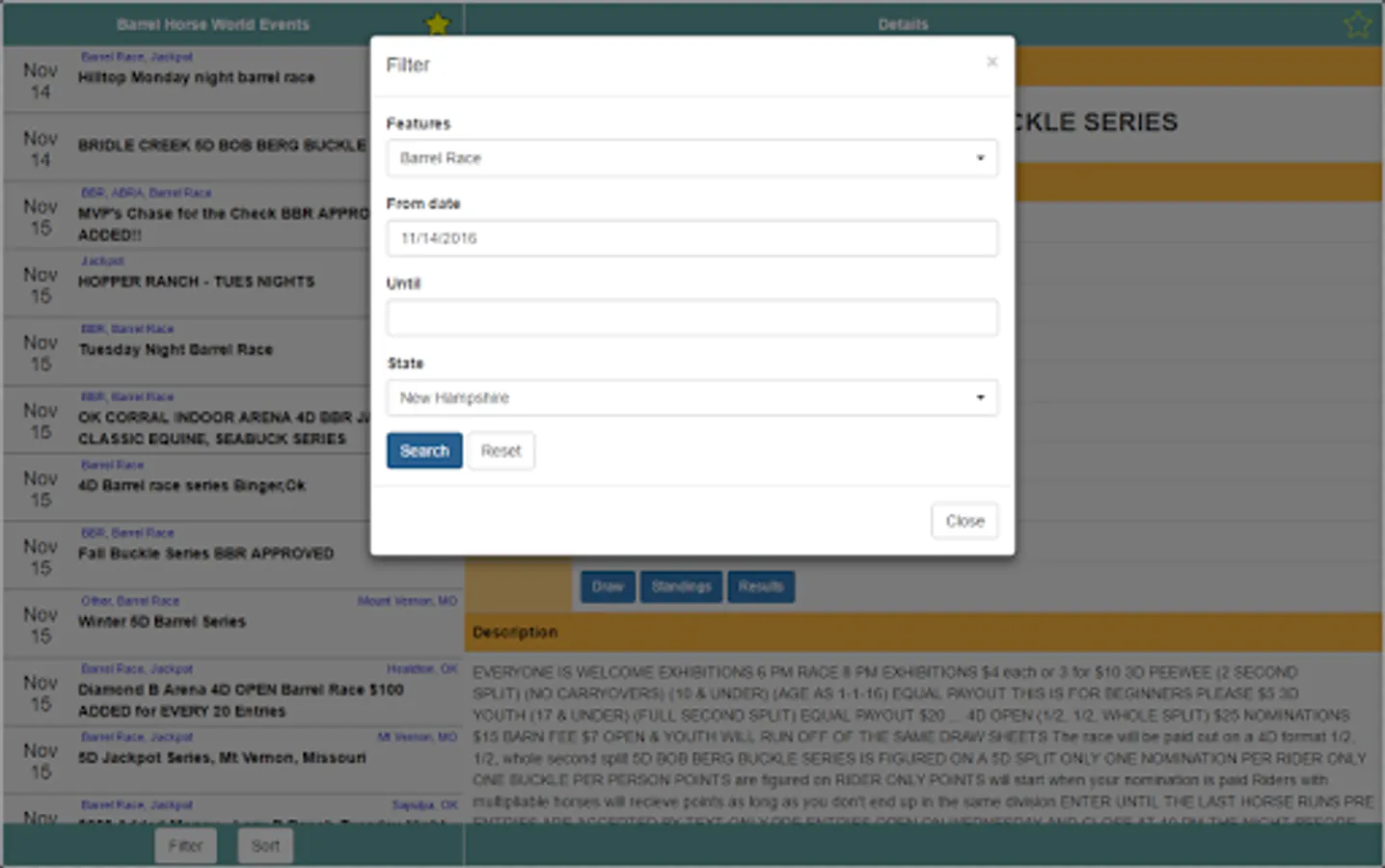1385x868 pixels.
Task: Reset the filter settings
Action: (501, 450)
